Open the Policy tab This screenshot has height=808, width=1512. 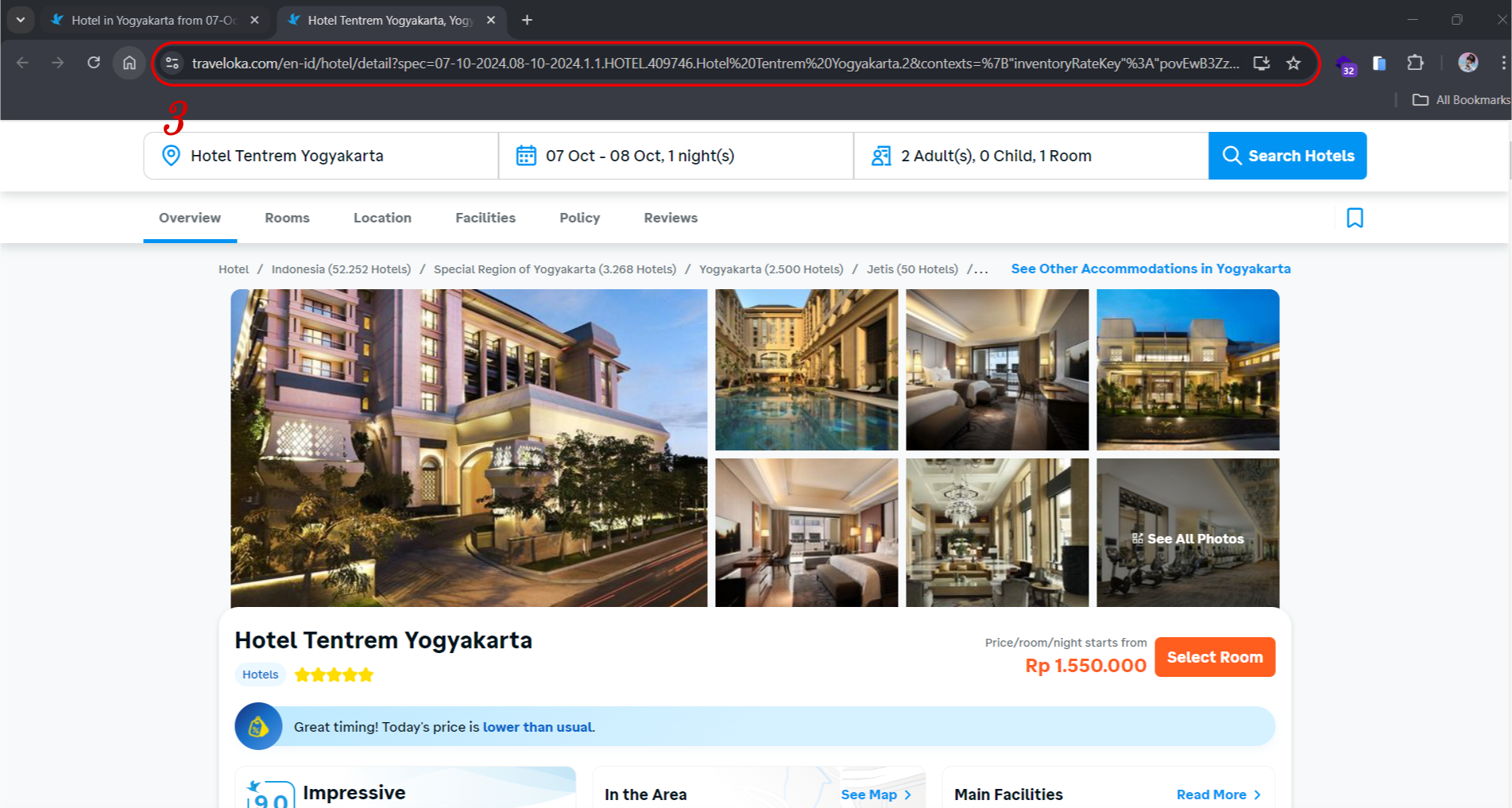[579, 218]
